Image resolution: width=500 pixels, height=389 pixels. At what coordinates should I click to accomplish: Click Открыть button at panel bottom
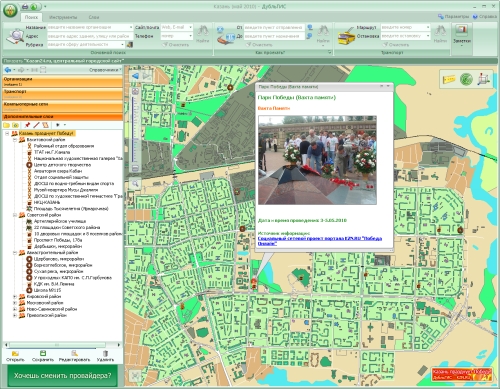pos(15,356)
